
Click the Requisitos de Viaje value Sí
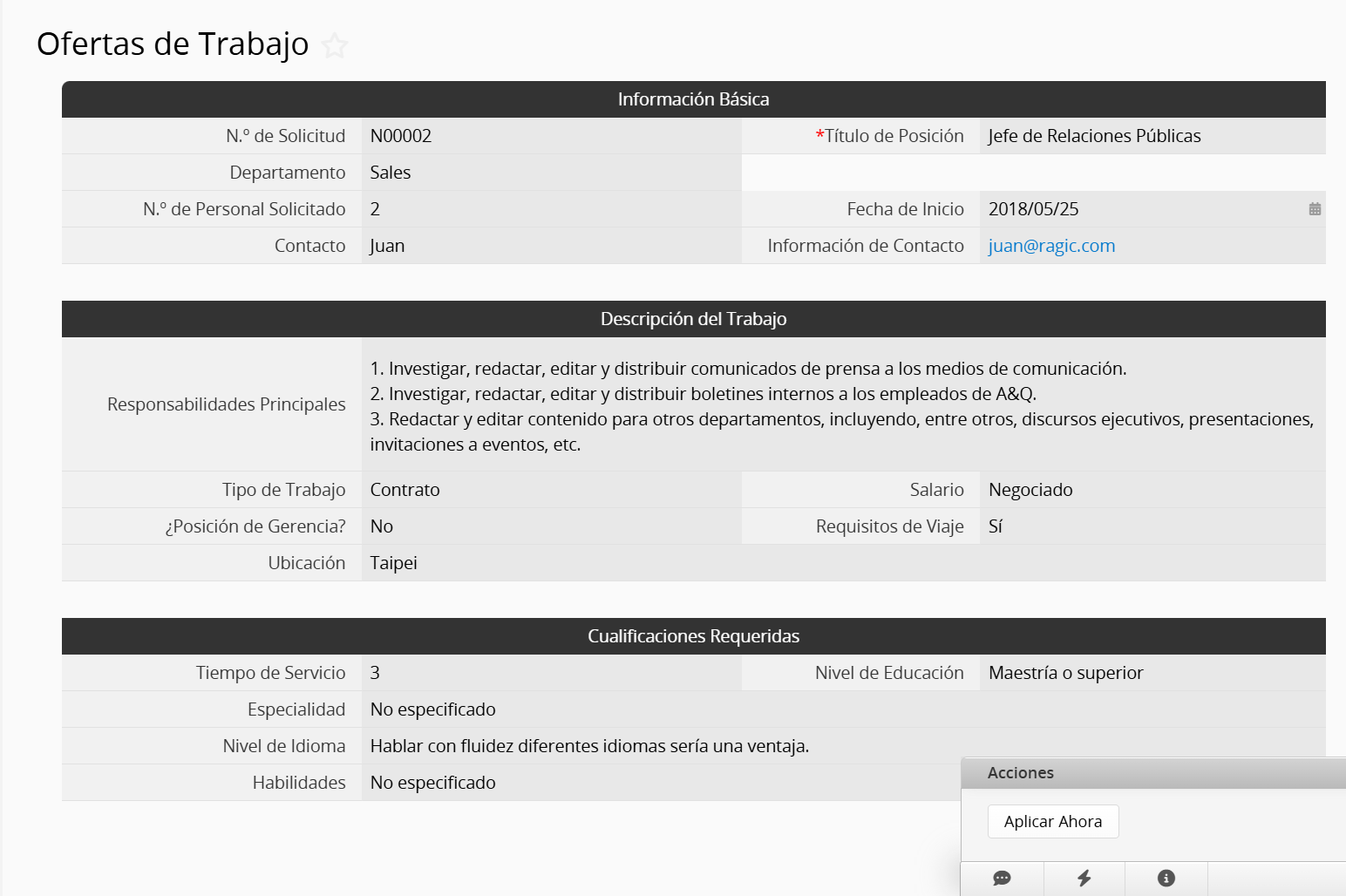click(x=996, y=526)
